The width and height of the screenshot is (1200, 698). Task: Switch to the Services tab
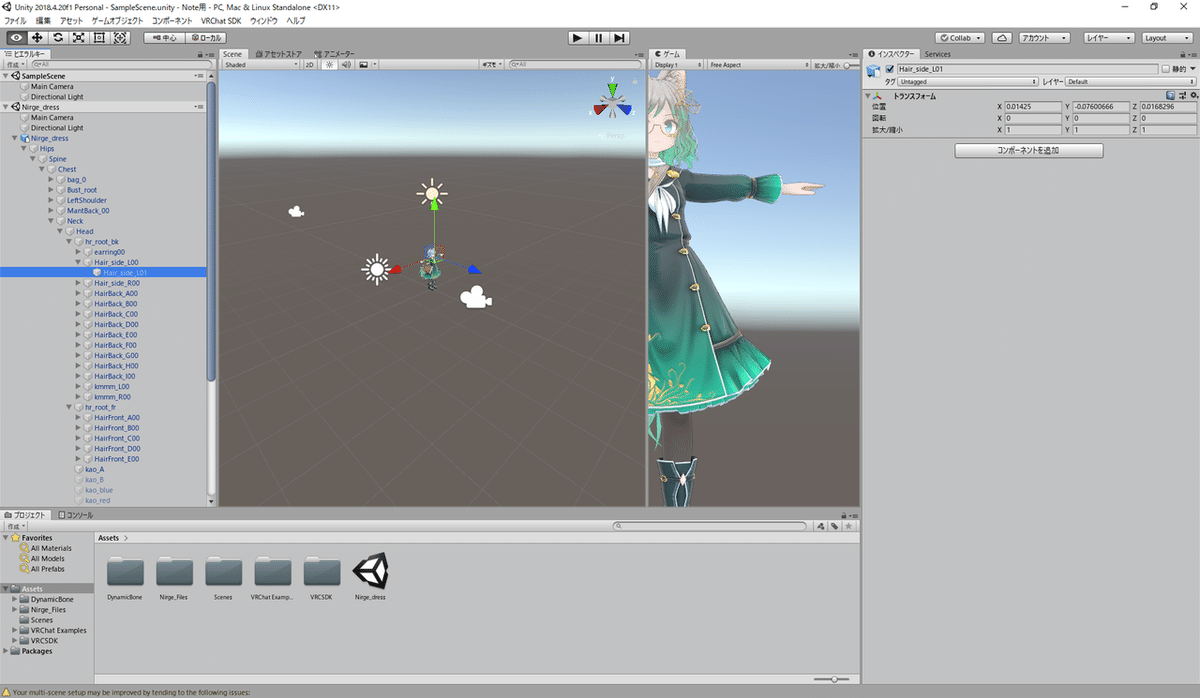point(938,54)
